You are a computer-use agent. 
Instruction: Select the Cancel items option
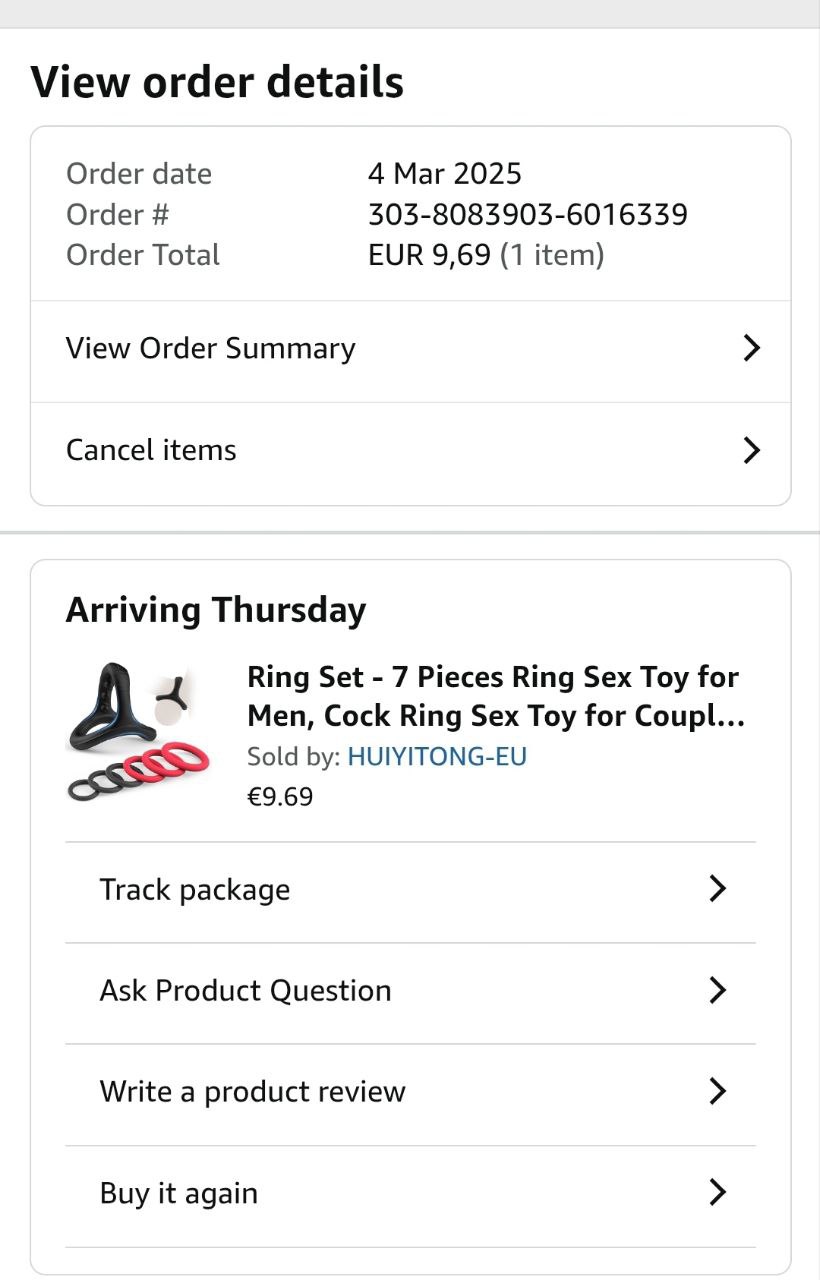click(151, 450)
